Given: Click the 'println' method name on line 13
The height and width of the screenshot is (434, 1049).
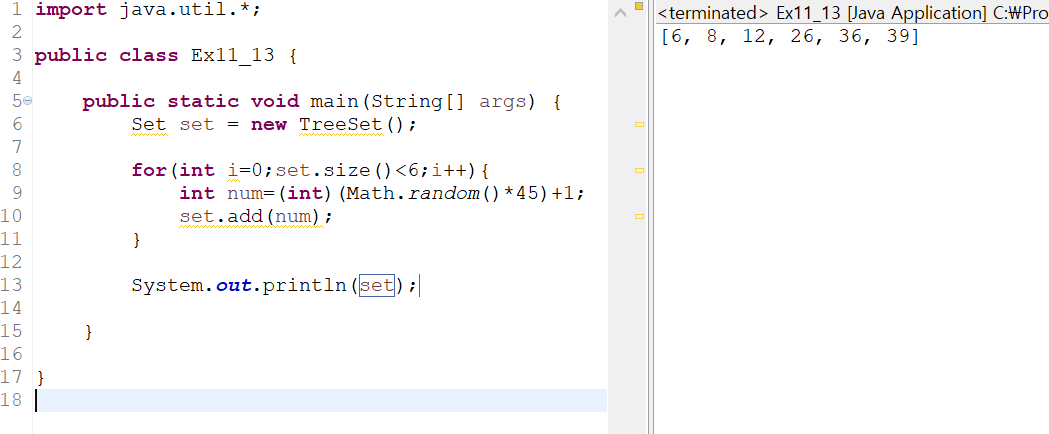Looking at the screenshot, I should (304, 286).
